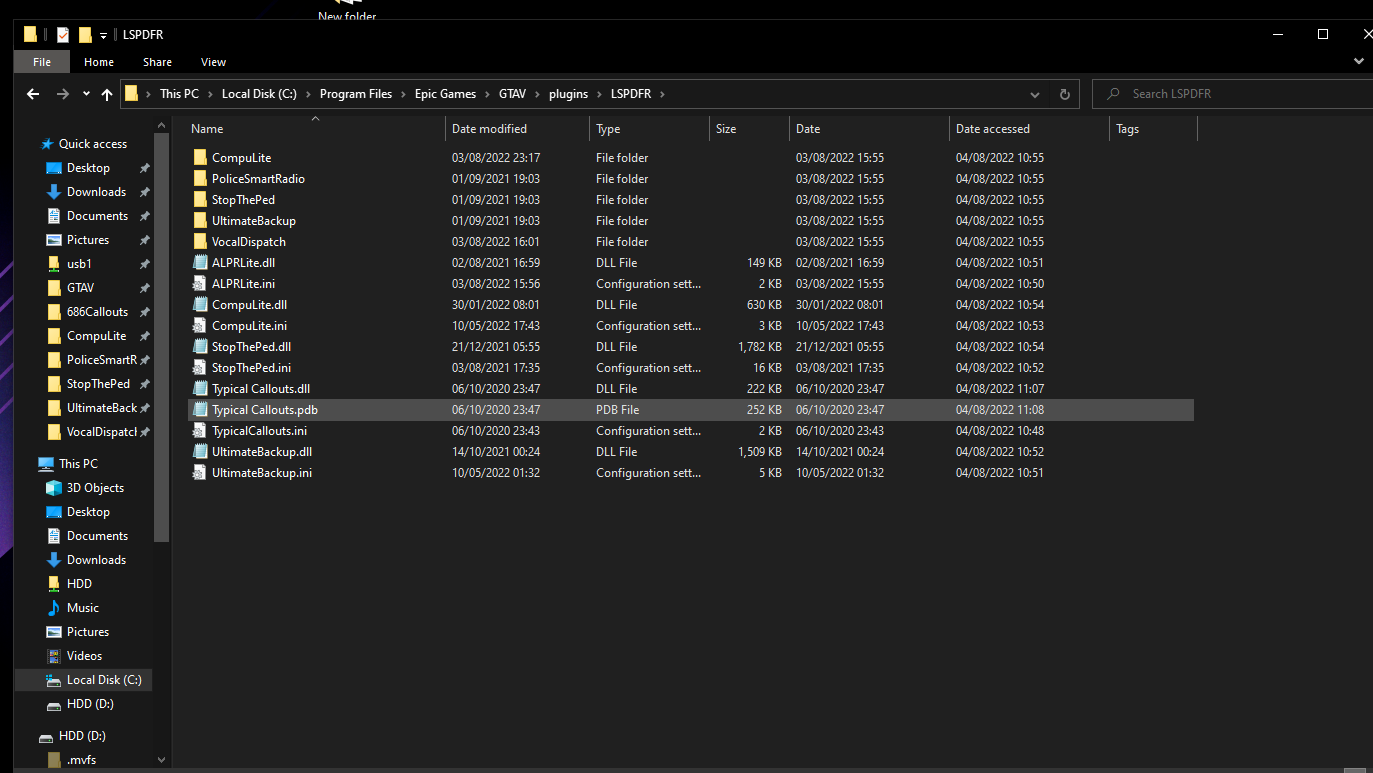
Task: Sort files by Date modified column
Action: tap(489, 129)
